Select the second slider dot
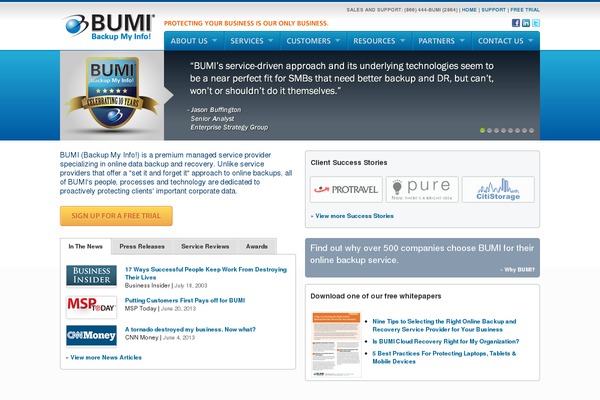The image size is (600, 400). click(x=489, y=131)
